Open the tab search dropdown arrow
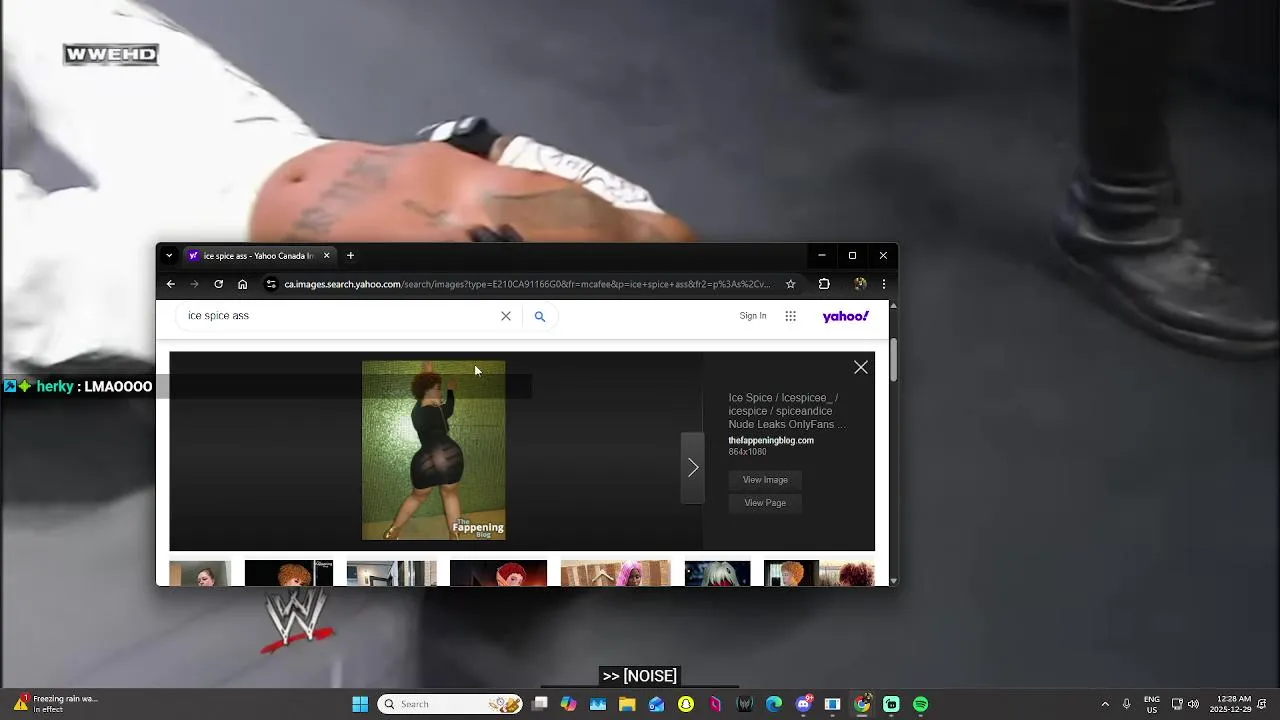 (169, 256)
